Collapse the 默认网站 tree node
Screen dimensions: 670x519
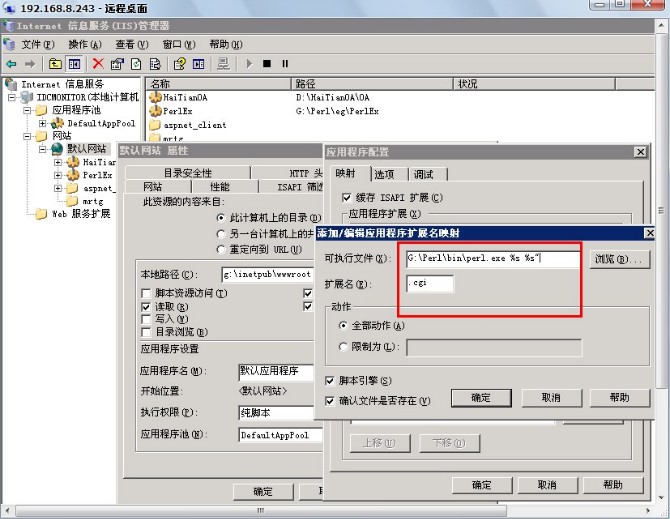(44, 149)
